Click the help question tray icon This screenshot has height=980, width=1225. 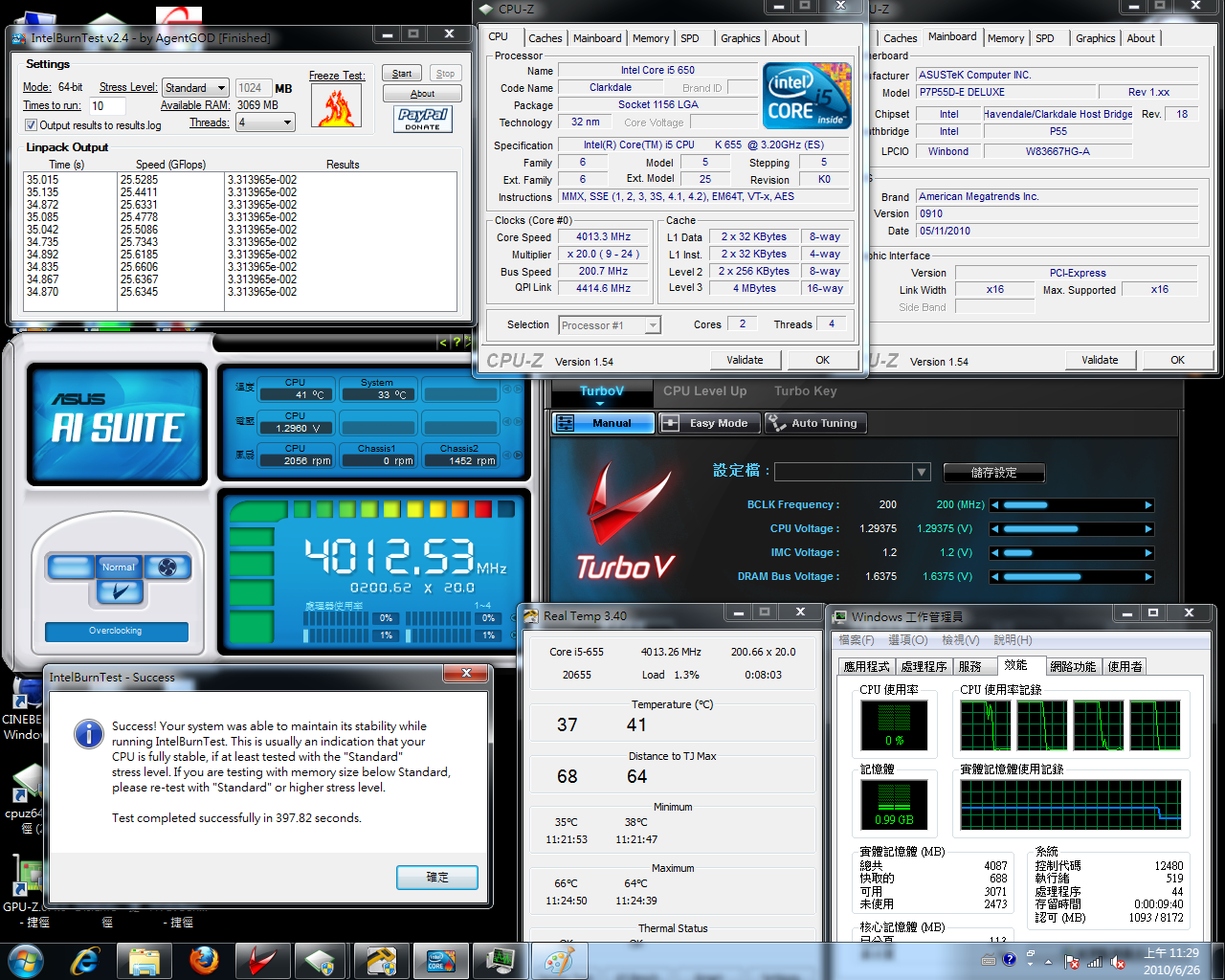(1009, 959)
